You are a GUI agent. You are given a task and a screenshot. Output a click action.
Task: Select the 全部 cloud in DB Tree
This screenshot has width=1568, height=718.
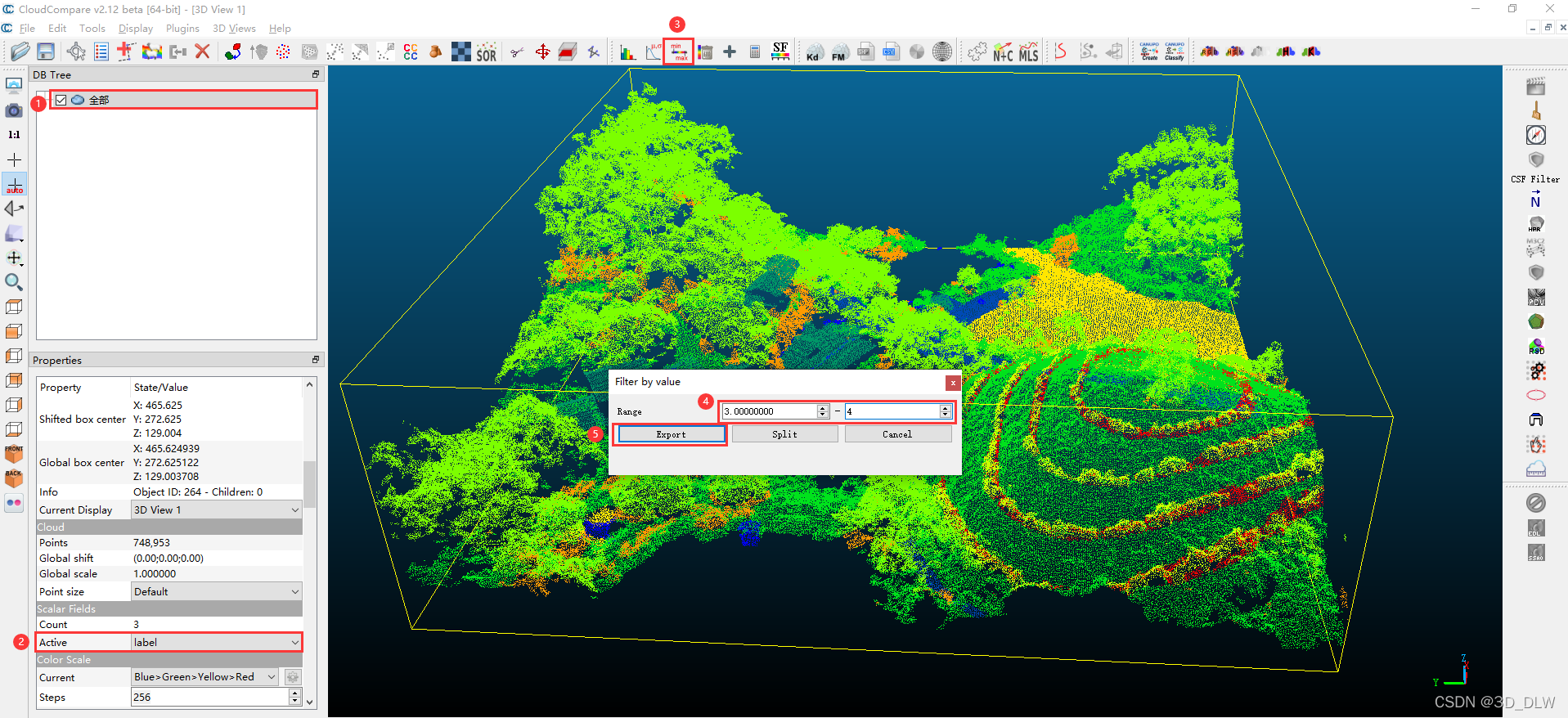tap(99, 100)
